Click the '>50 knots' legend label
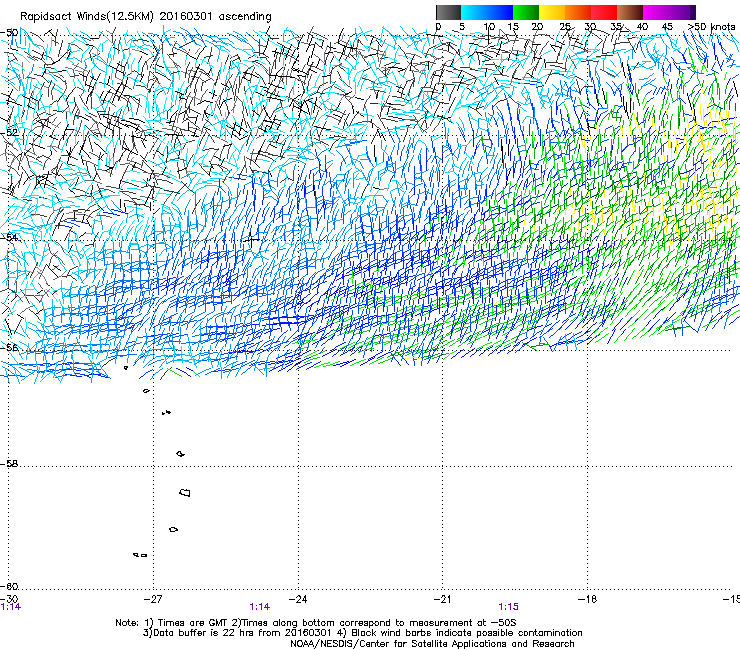The width and height of the screenshot is (740, 650). pyautogui.click(x=711, y=27)
